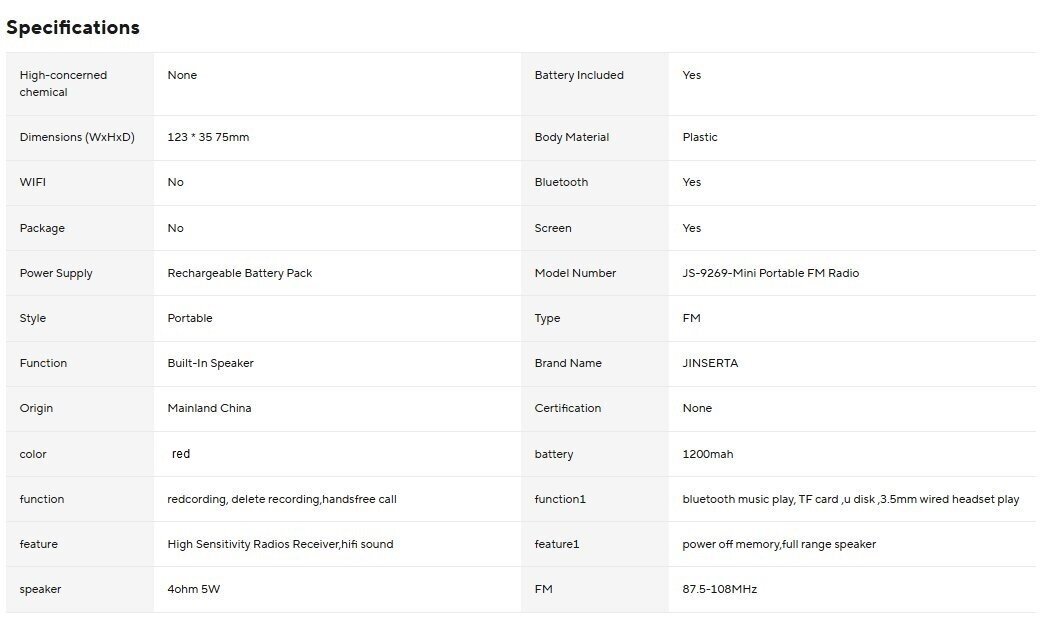Click the JS-9269-Mini Portable FM Radio model value
Image resolution: width=1041 pixels, height=622 pixels.
point(770,273)
